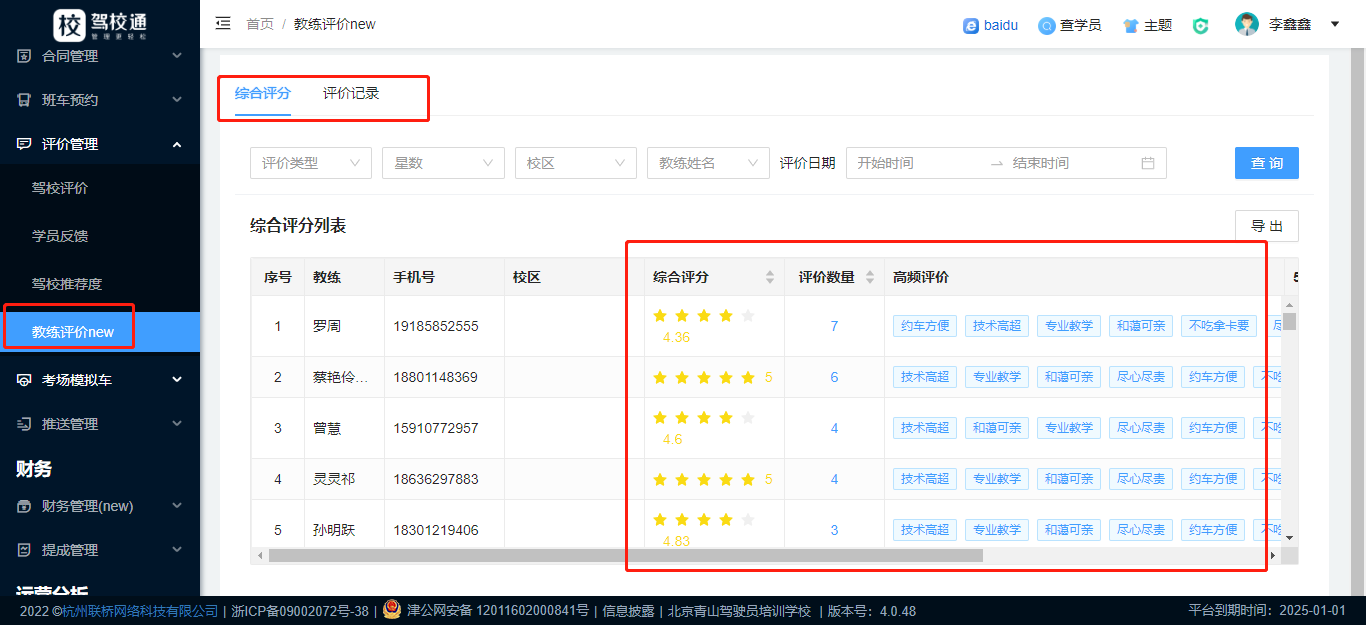The image size is (1366, 625).
Task: Click 尽心尽责 tag in 灵灵祁's row
Action: pyautogui.click(x=1141, y=479)
